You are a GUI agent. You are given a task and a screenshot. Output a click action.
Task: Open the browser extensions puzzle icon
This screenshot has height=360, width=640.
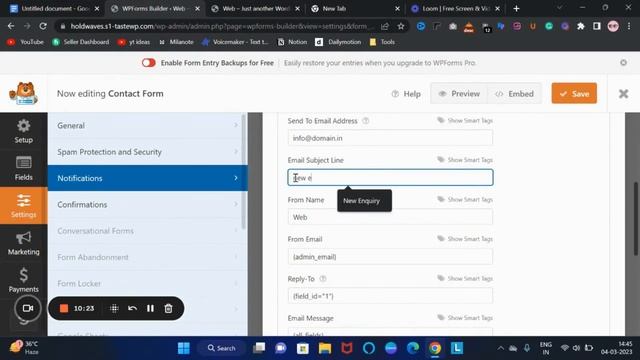pyautogui.click(x=580, y=26)
